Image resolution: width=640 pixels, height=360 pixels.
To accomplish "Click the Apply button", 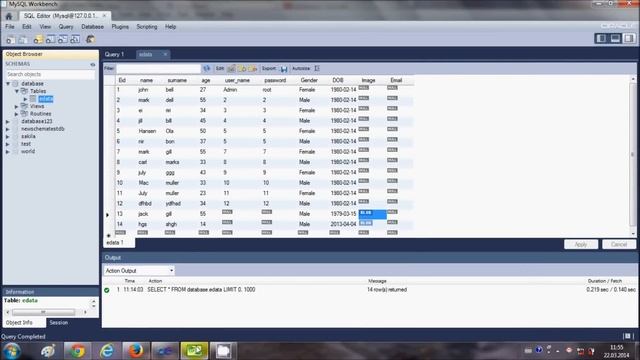I will 581,244.
